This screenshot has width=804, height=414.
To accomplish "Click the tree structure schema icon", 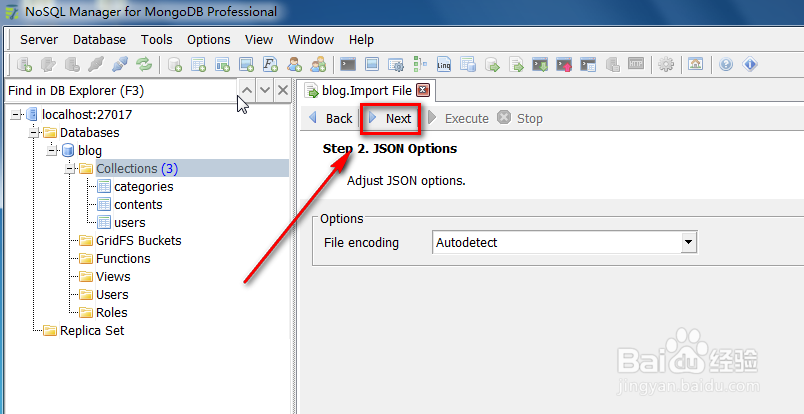I will click(420, 64).
